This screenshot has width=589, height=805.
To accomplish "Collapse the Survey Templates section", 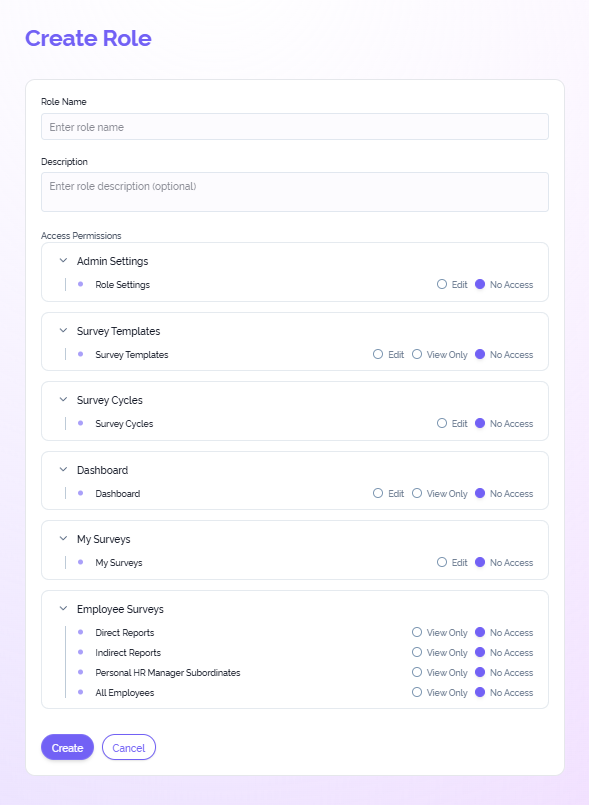I will pos(62,331).
